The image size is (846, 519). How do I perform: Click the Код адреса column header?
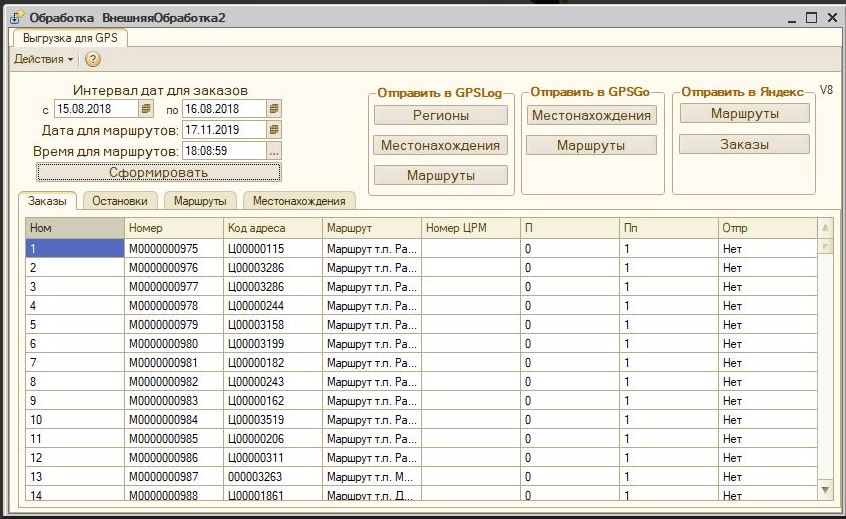[x=272, y=228]
